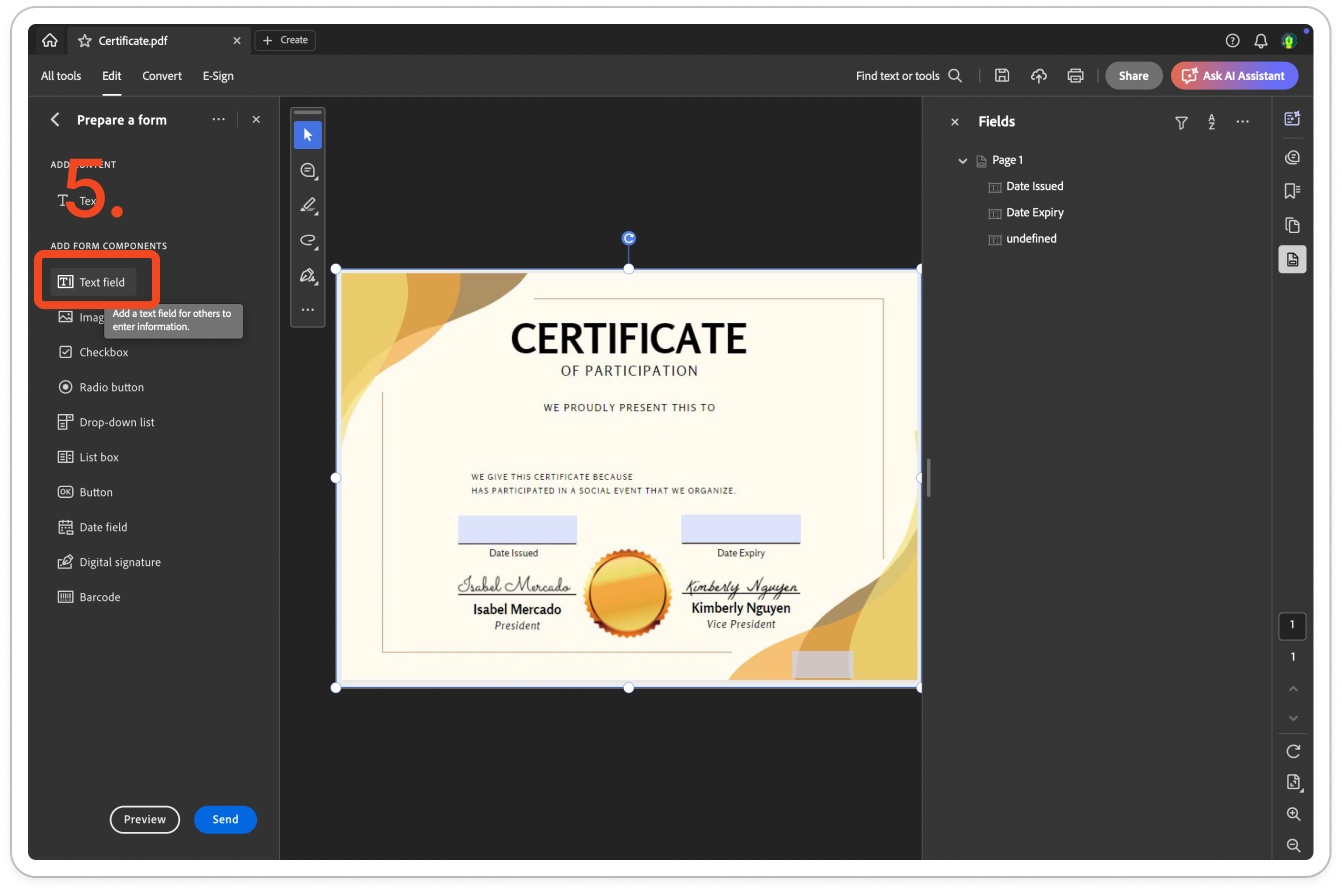This screenshot has width=1342, height=892.
Task: Open more tools ellipsis in quick toolbar
Action: coord(308,310)
